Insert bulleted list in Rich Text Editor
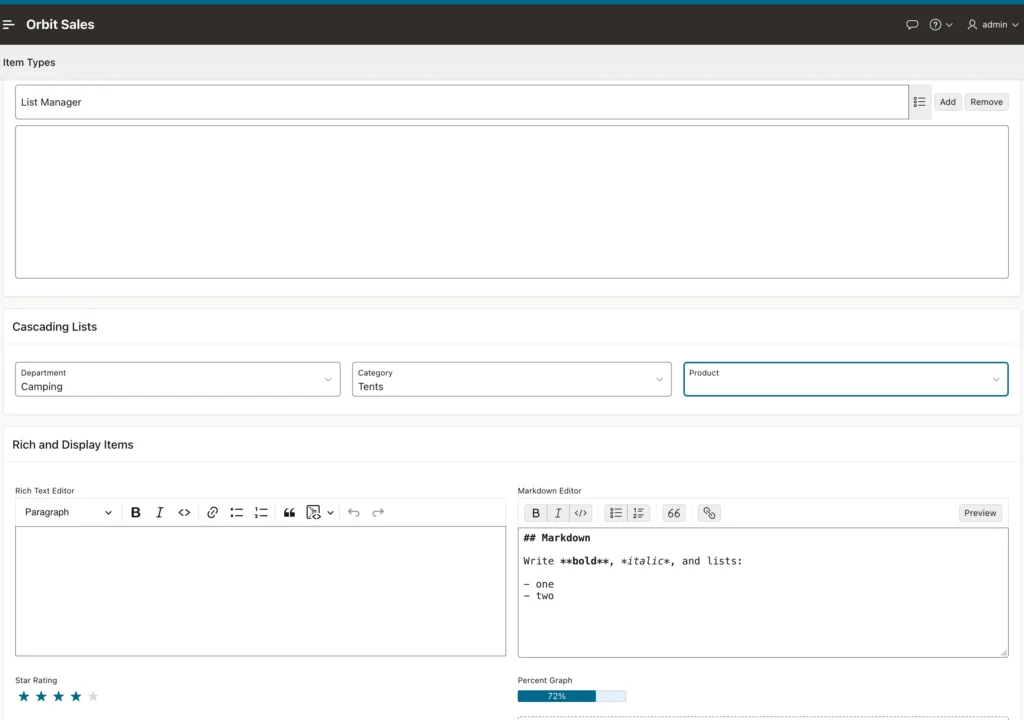Screen dimensions: 1024x720 coord(236,512)
